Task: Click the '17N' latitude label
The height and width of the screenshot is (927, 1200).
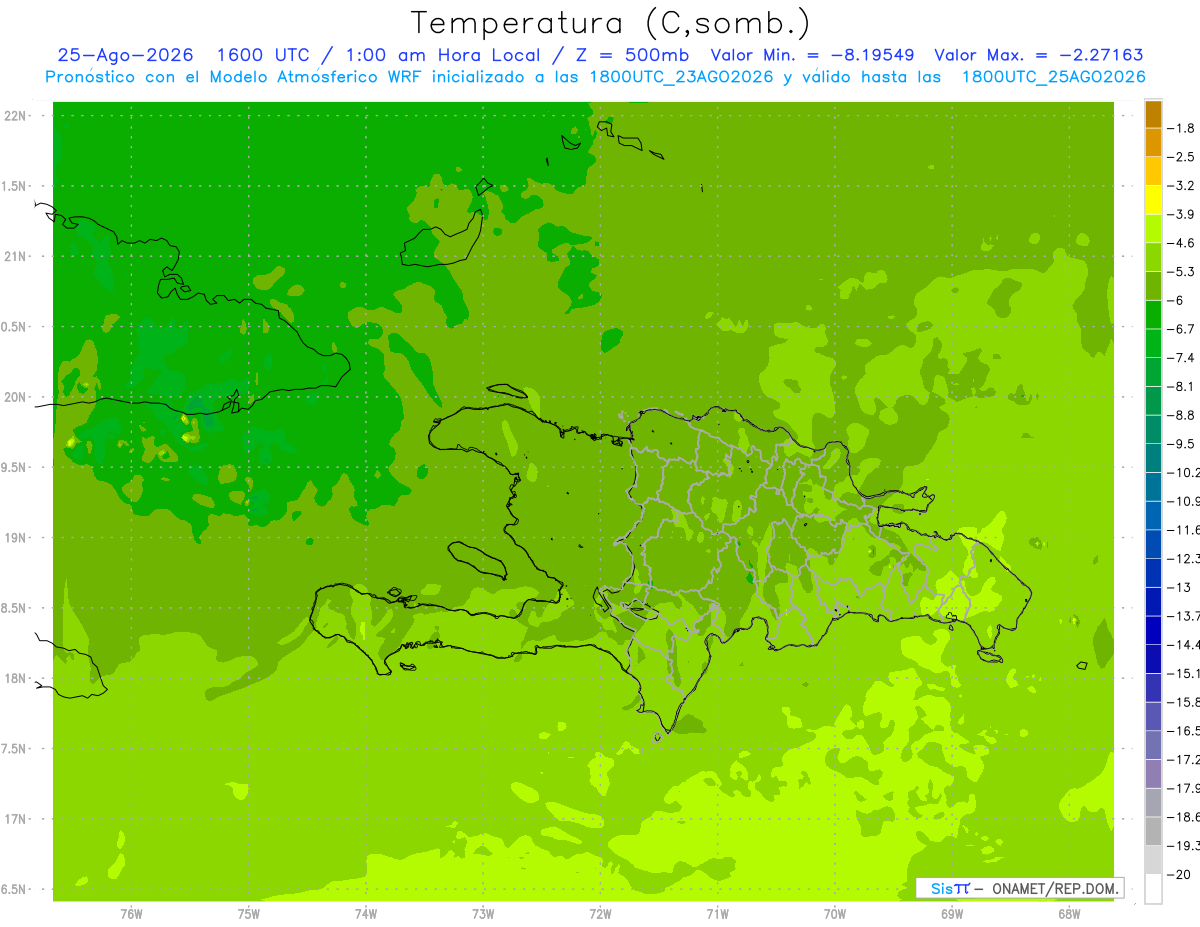Action: click(15, 819)
